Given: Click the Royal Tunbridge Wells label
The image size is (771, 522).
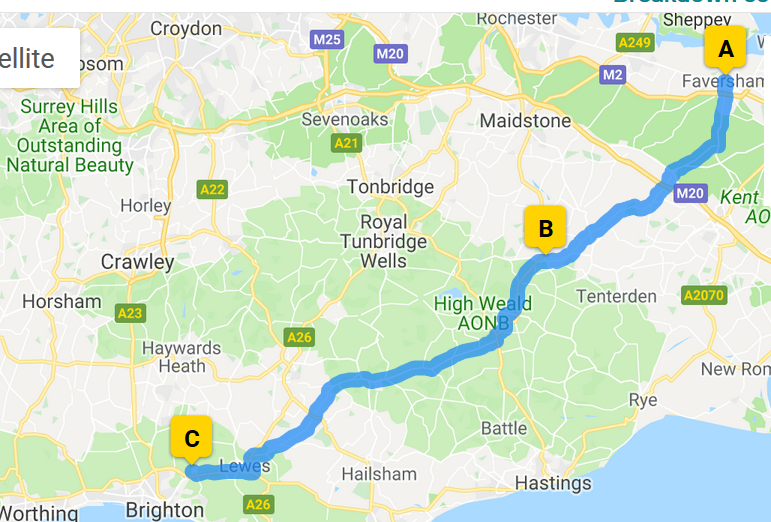Looking at the screenshot, I should (384, 241).
